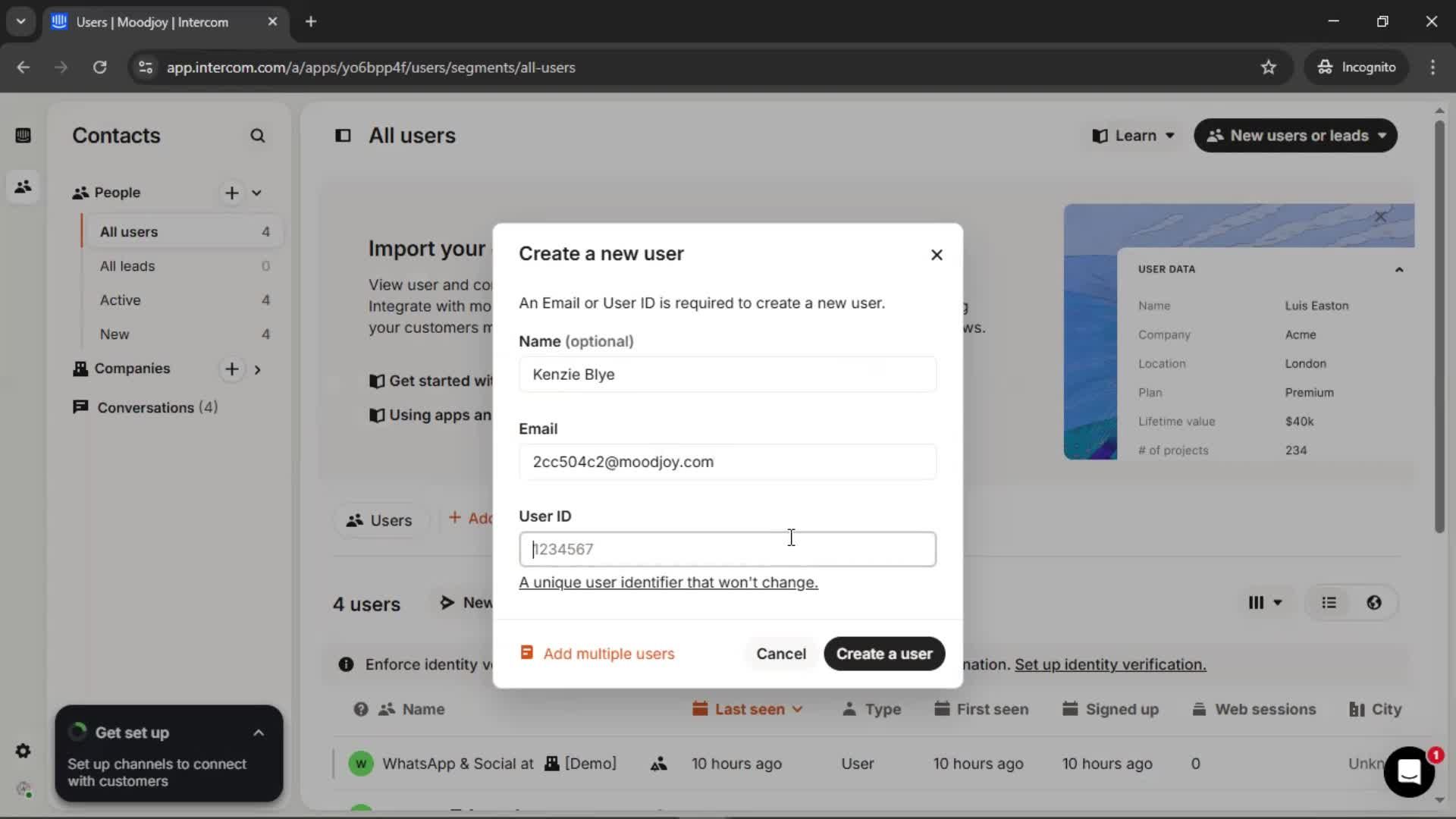The width and height of the screenshot is (1456, 819).
Task: Expand the Companies section chevron
Action: click(258, 370)
